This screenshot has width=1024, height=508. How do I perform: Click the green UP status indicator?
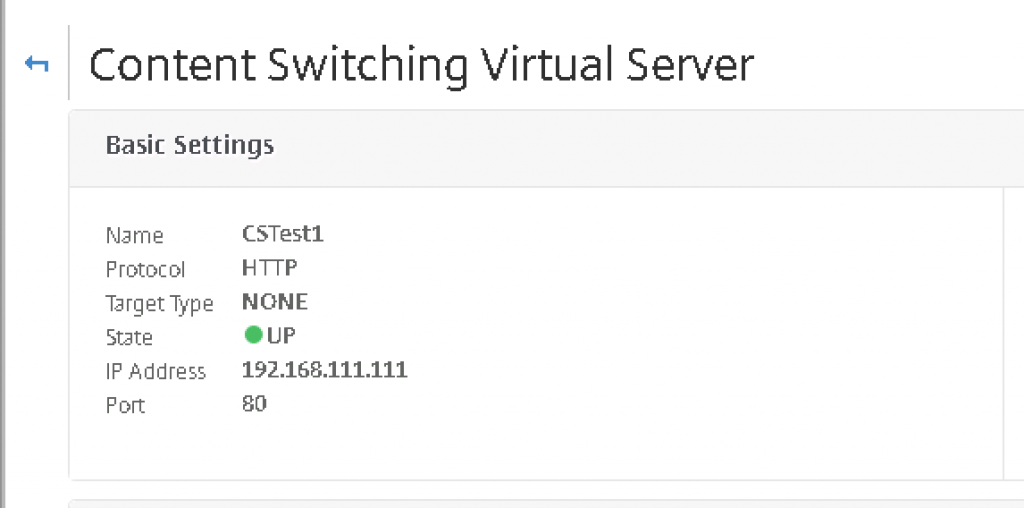point(253,336)
